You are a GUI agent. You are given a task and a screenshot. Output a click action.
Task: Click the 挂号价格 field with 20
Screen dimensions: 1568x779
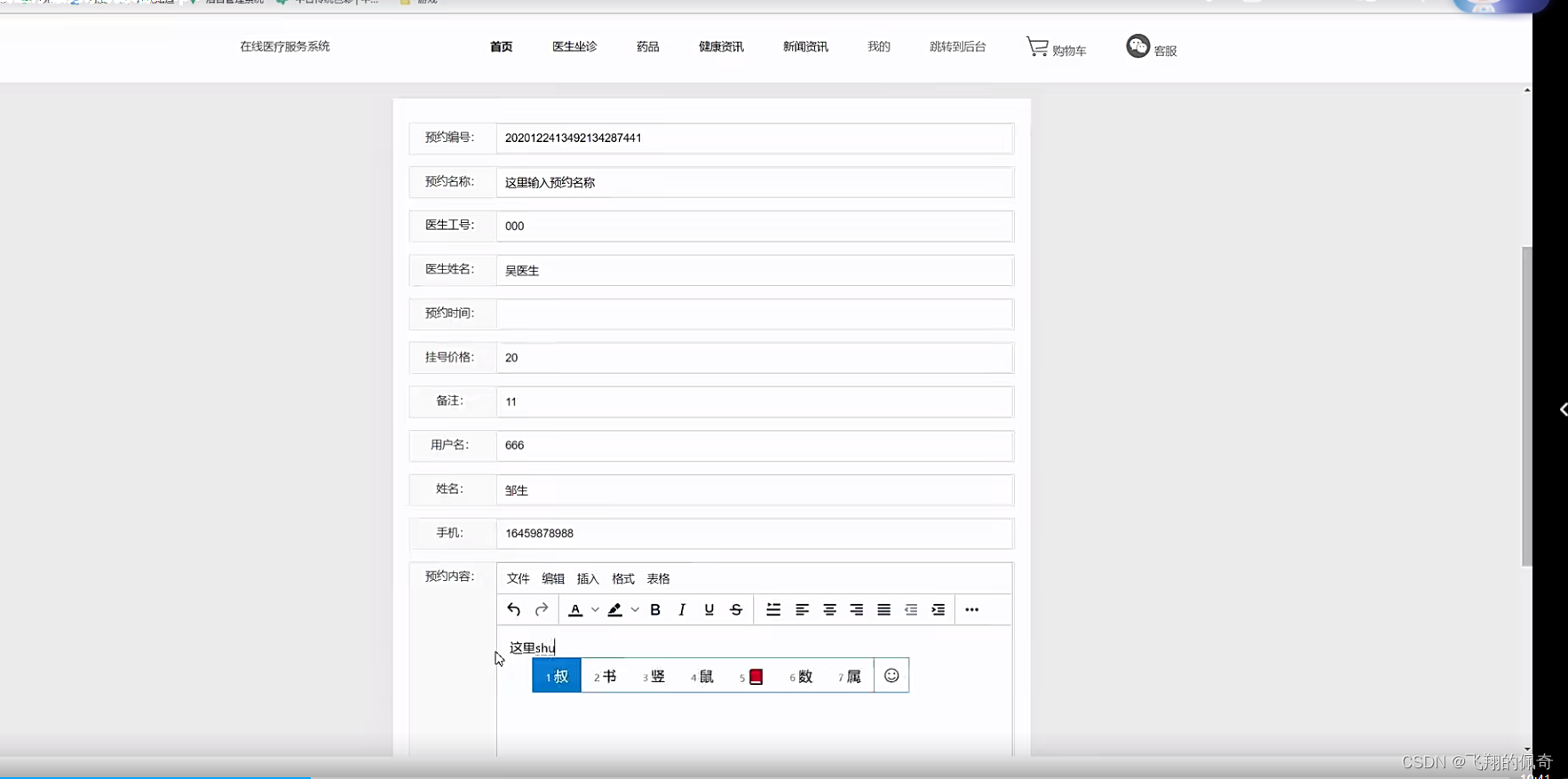755,357
